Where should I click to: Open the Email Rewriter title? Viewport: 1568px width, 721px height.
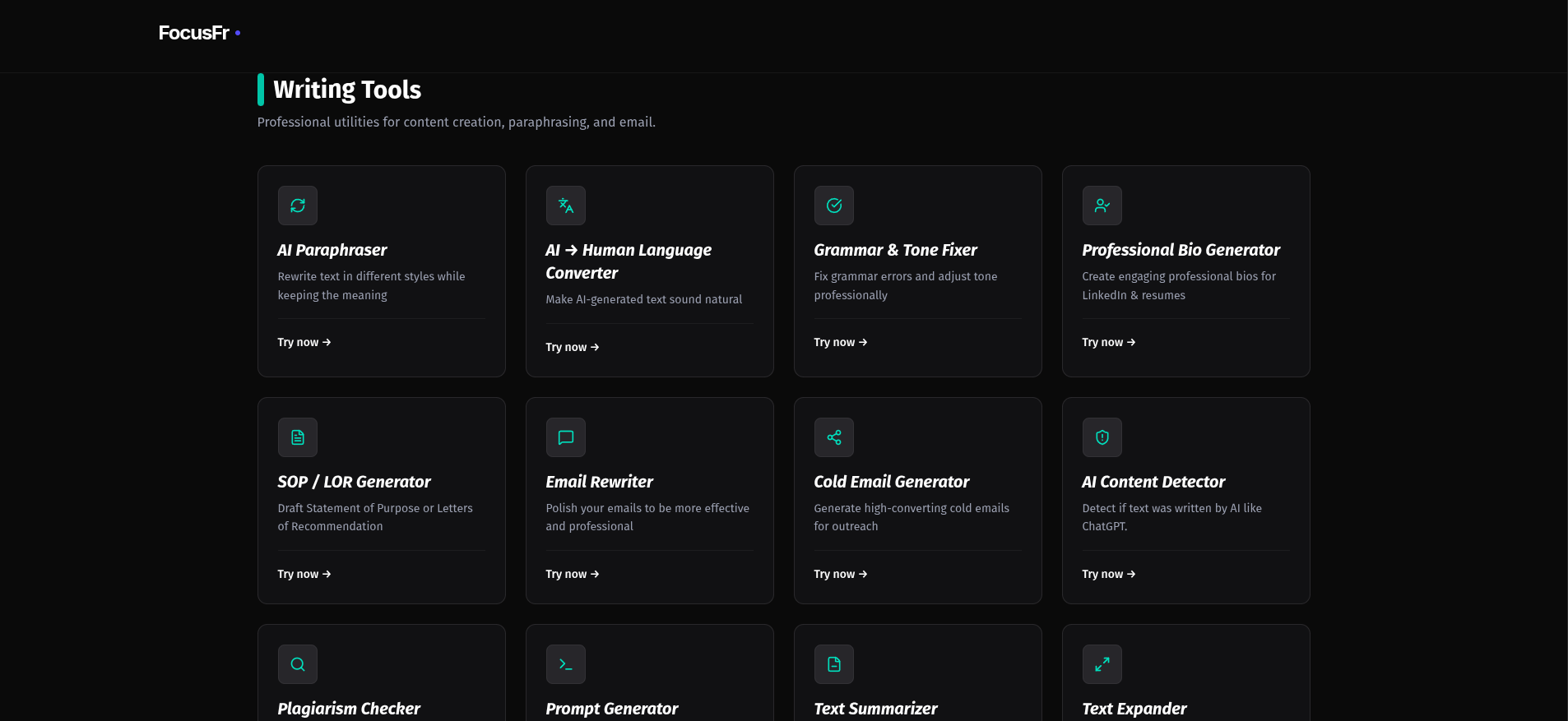pyautogui.click(x=600, y=482)
